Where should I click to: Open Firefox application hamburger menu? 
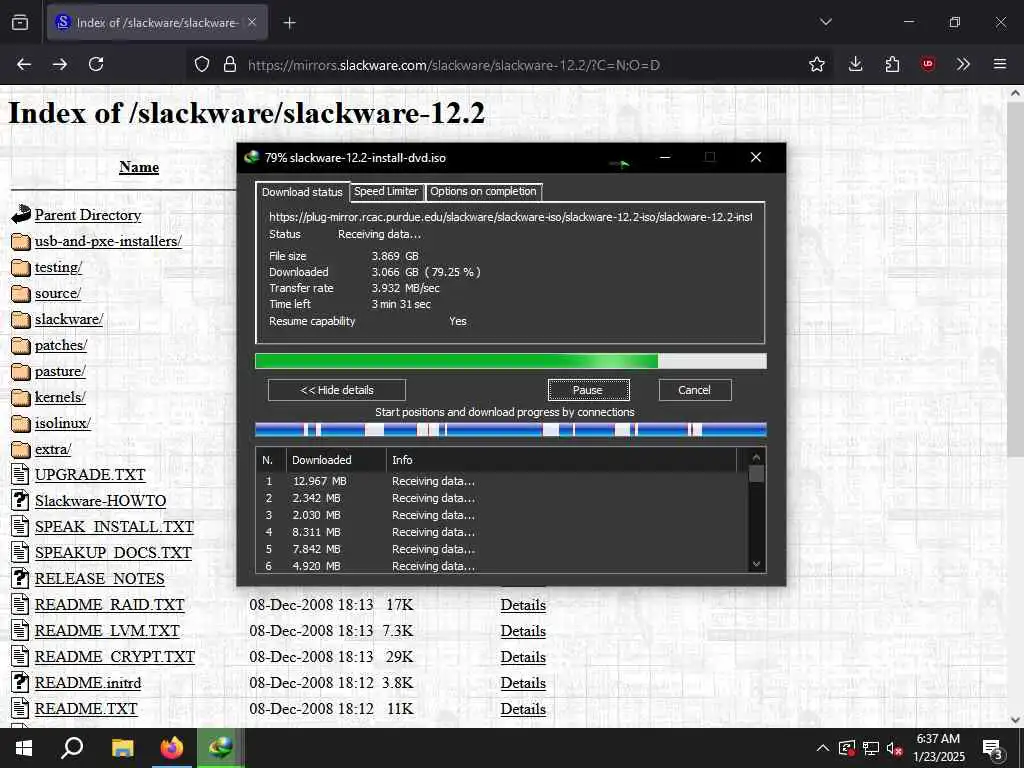click(1000, 65)
